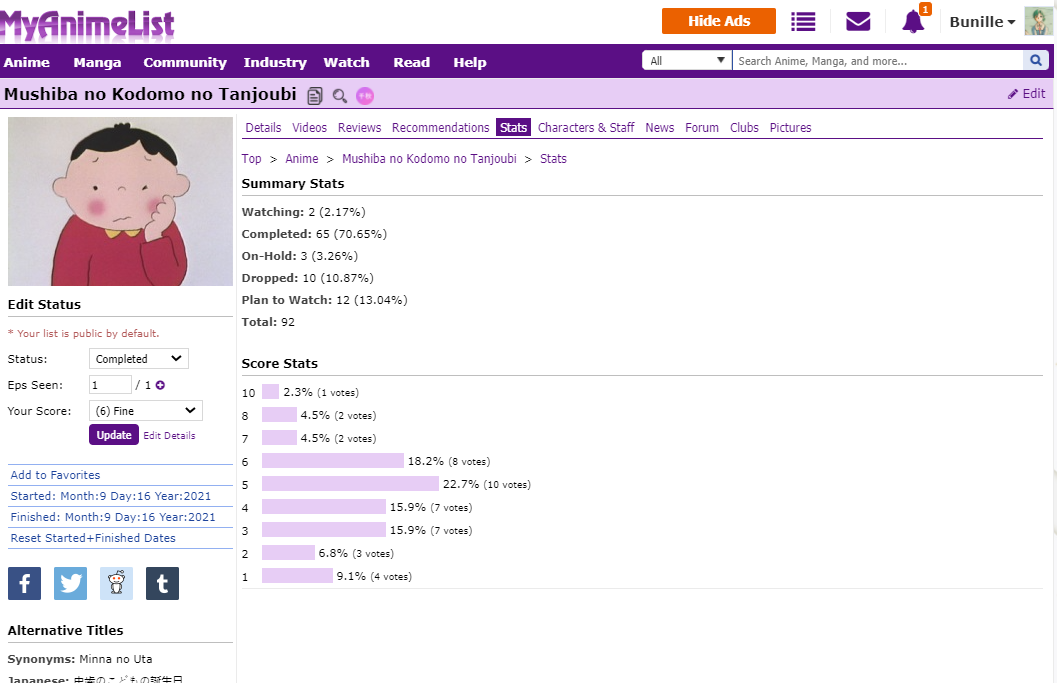The image size is (1057, 683).
Task: Switch to the Recommendations tab
Action: tap(440, 127)
